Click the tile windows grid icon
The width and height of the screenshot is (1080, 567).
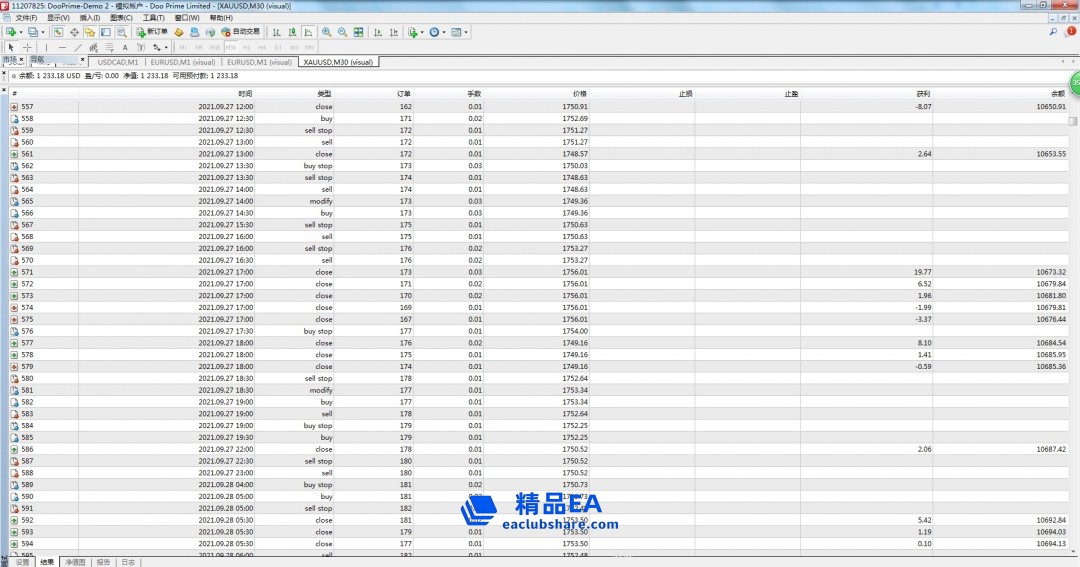point(358,32)
